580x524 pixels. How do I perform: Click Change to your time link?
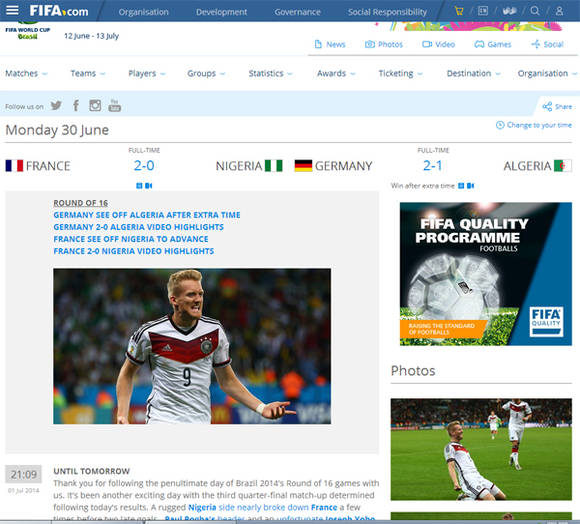539,125
